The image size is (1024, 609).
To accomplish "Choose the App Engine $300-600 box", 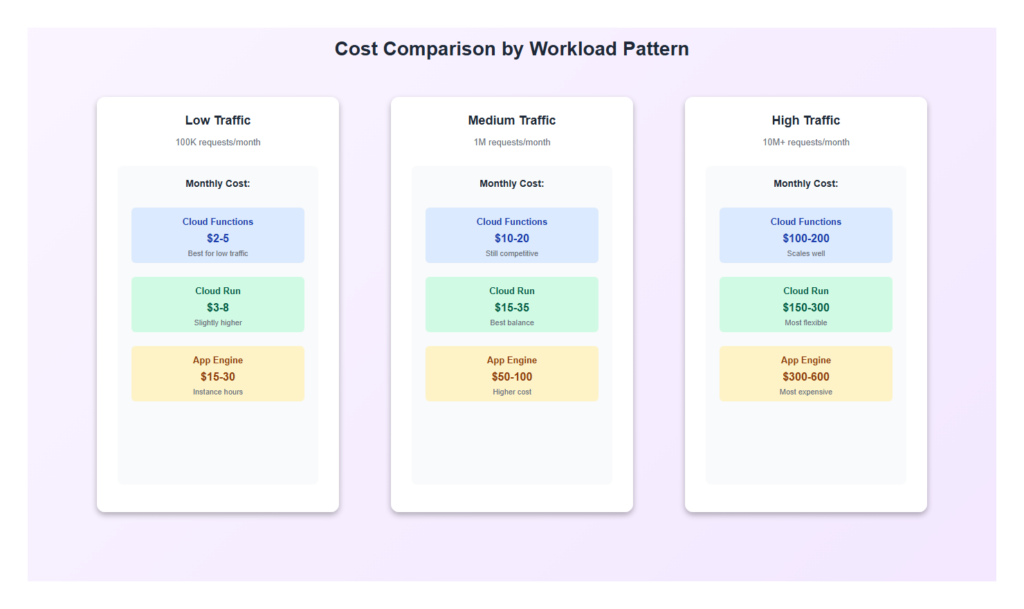I will coord(806,374).
